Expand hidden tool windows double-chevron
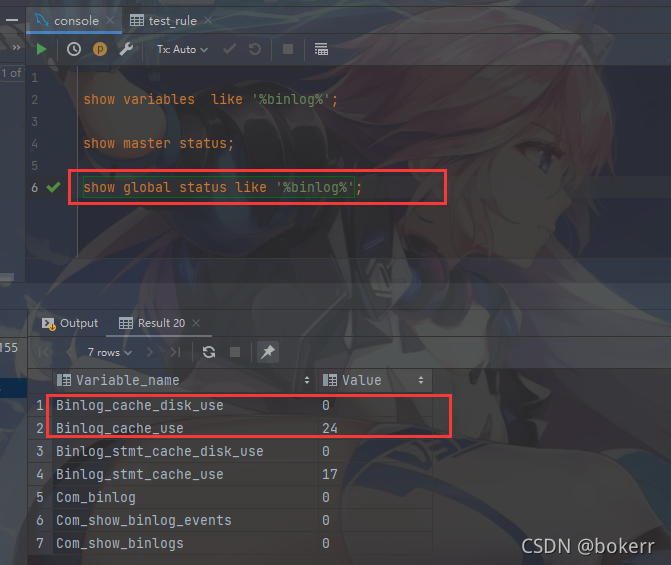The width and height of the screenshot is (671, 565). pos(16,48)
